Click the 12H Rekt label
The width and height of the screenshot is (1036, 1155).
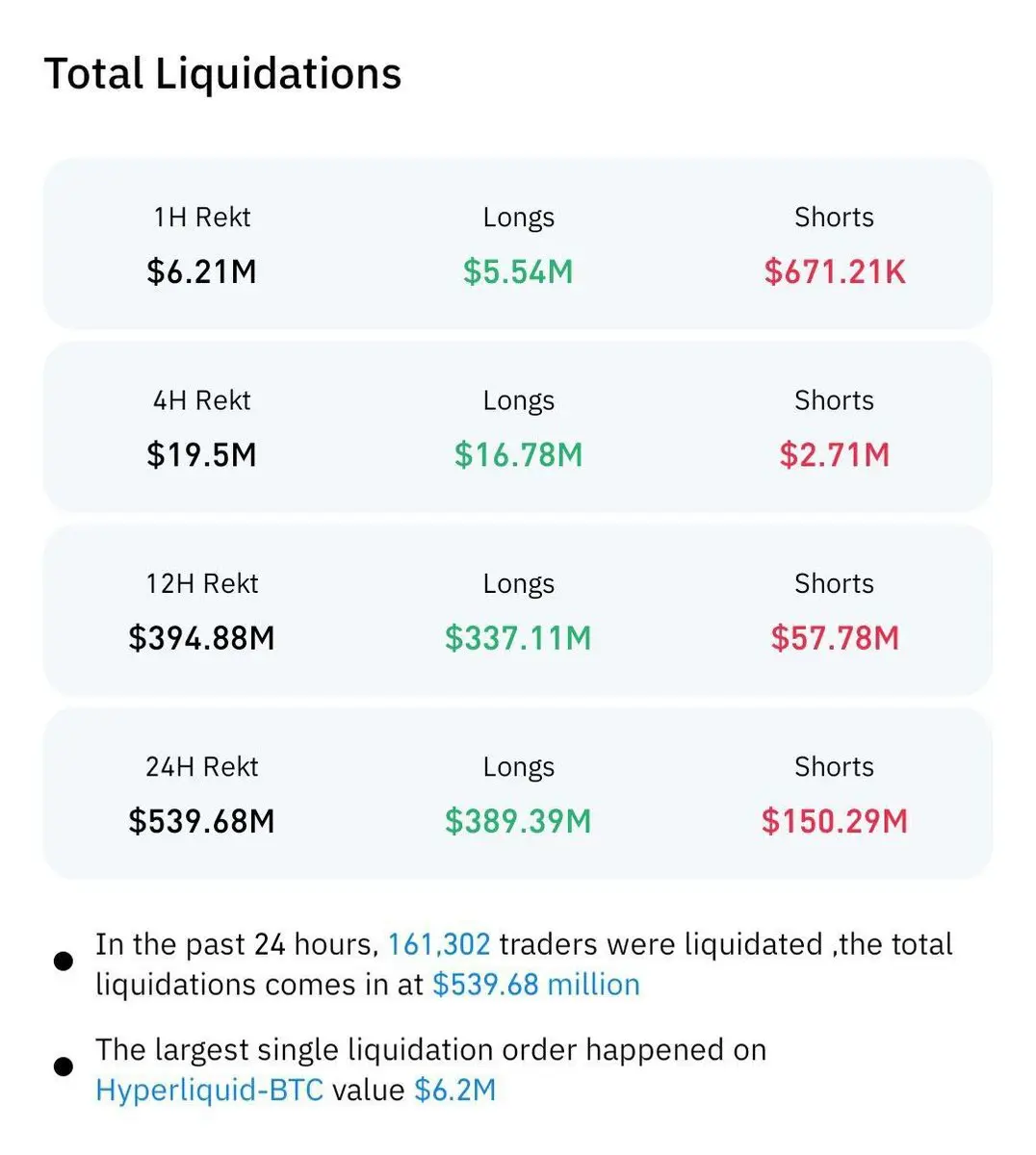201,583
